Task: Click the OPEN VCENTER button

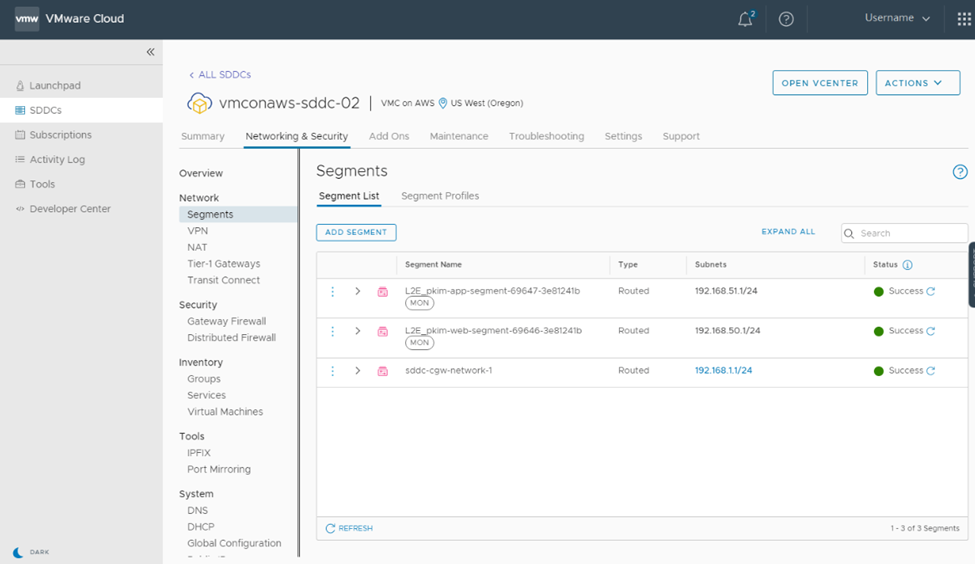Action: point(820,83)
